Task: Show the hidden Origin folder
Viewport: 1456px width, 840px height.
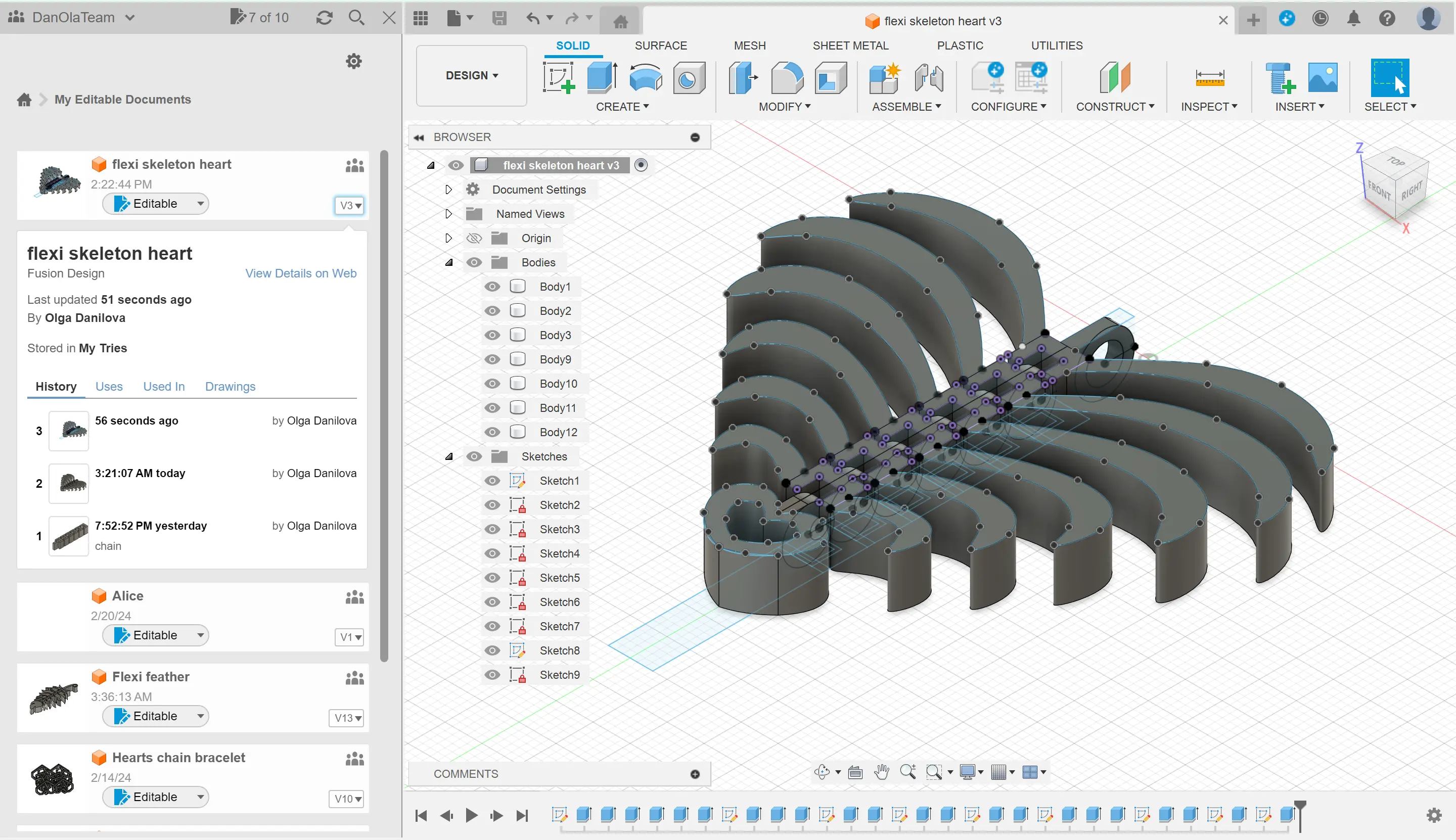Action: 474,238
